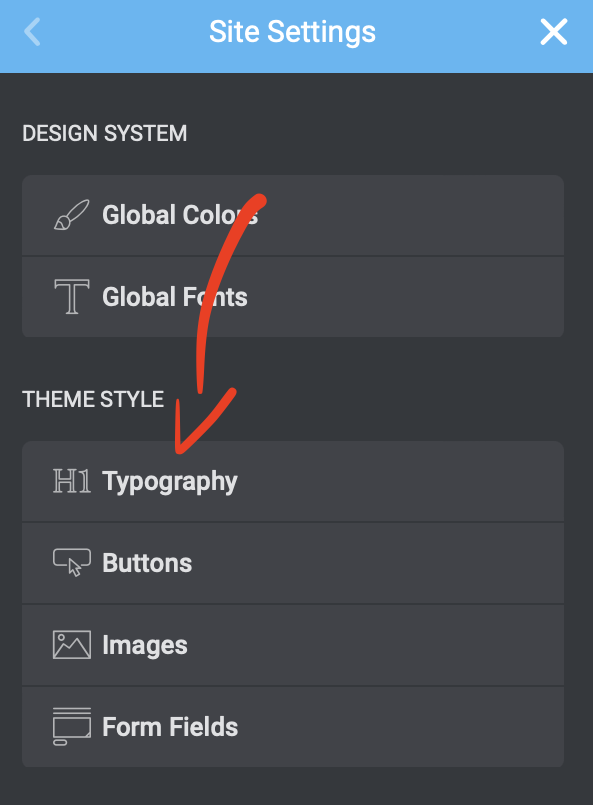Click the picture icon for Images

pyautogui.click(x=72, y=645)
